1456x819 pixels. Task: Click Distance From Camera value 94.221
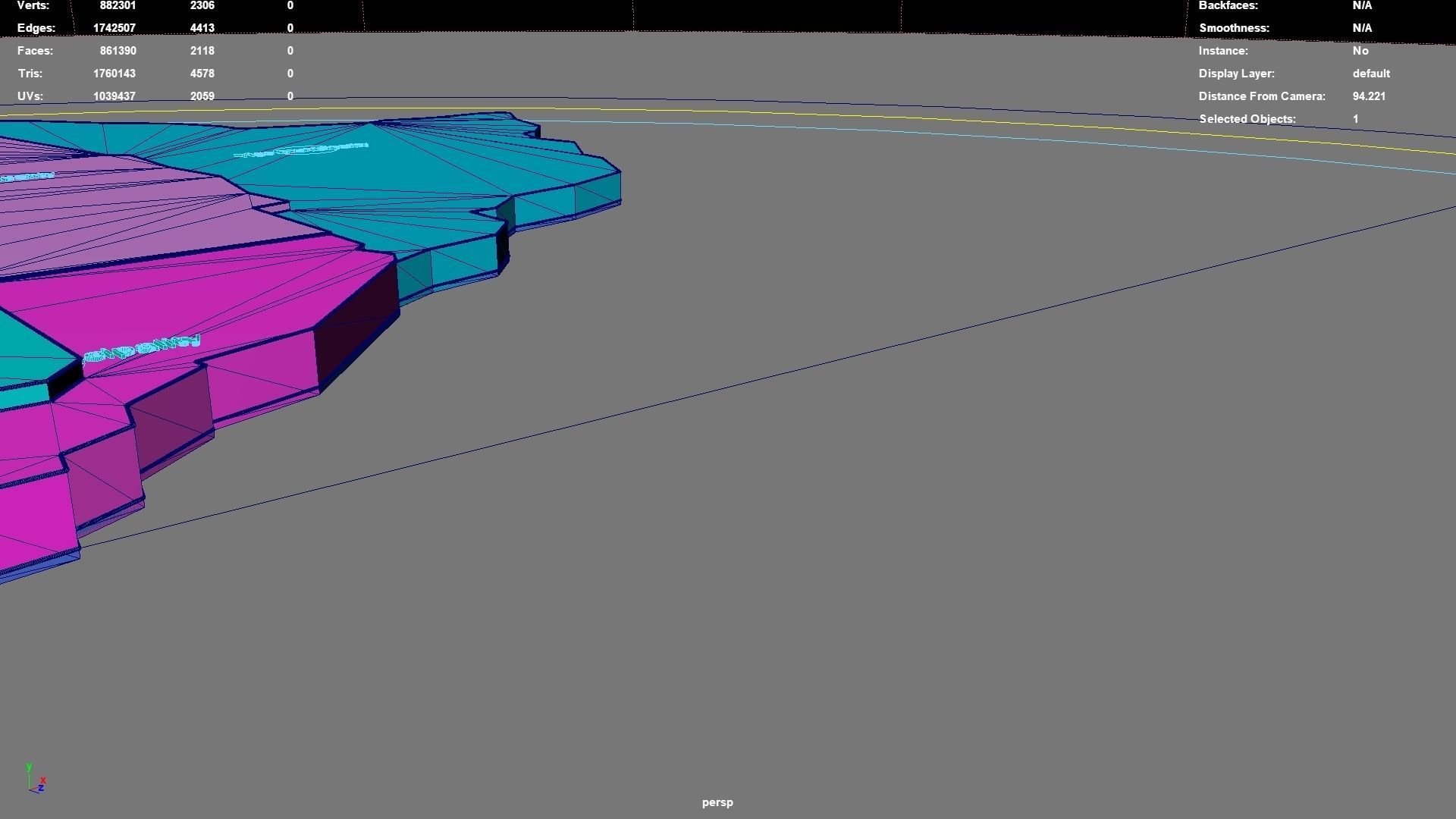click(x=1368, y=96)
